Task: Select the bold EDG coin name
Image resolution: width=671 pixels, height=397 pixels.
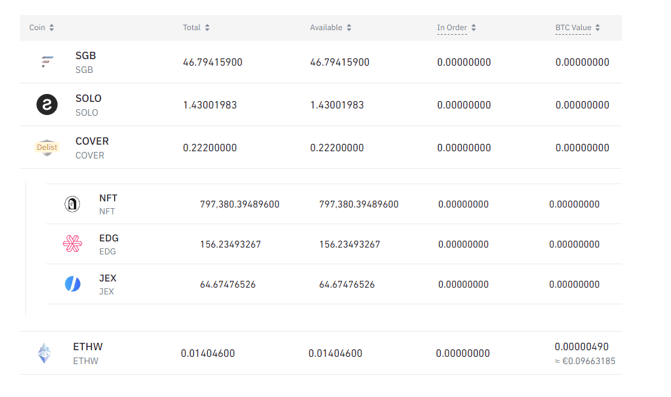Action: [109, 238]
